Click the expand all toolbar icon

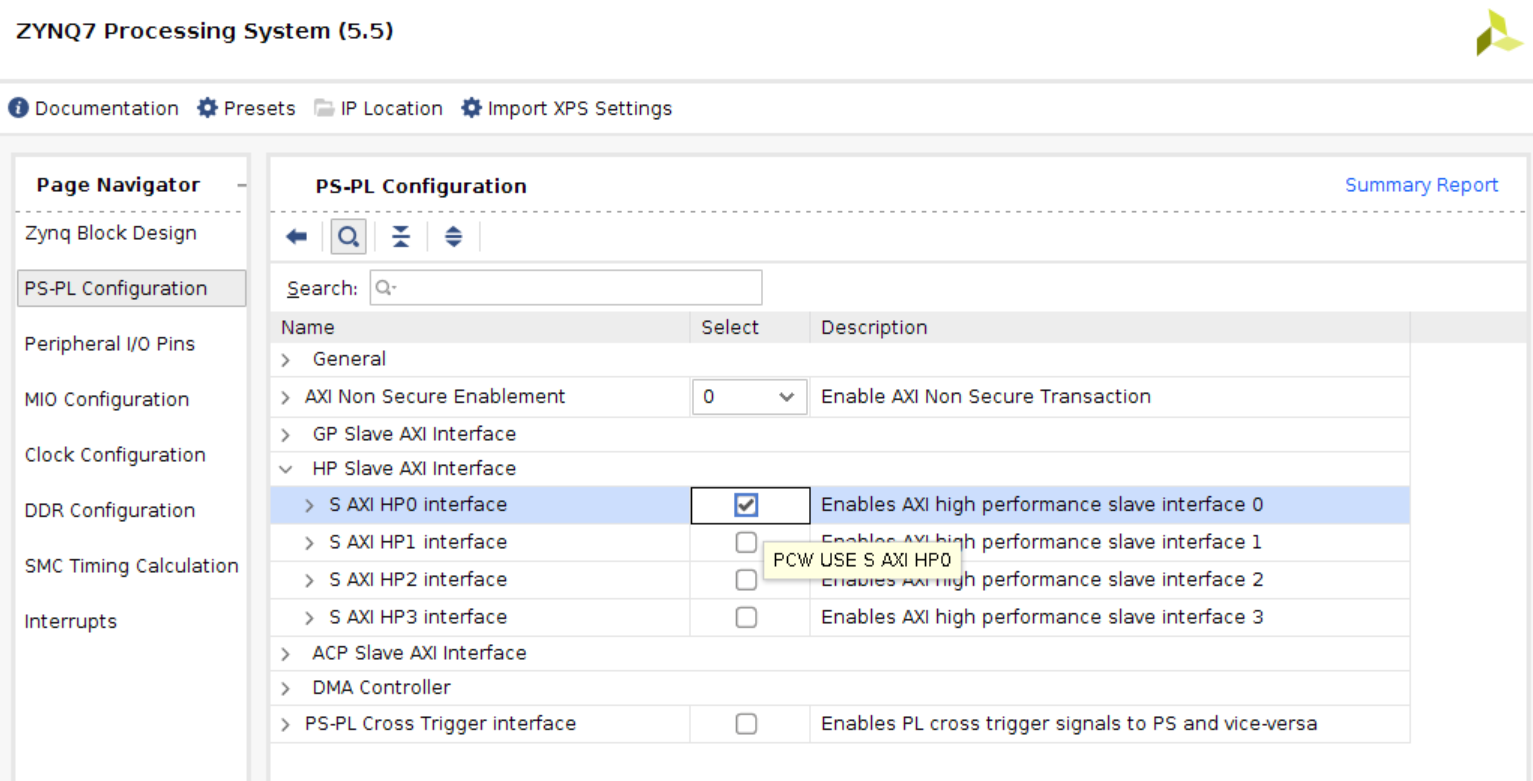[454, 237]
